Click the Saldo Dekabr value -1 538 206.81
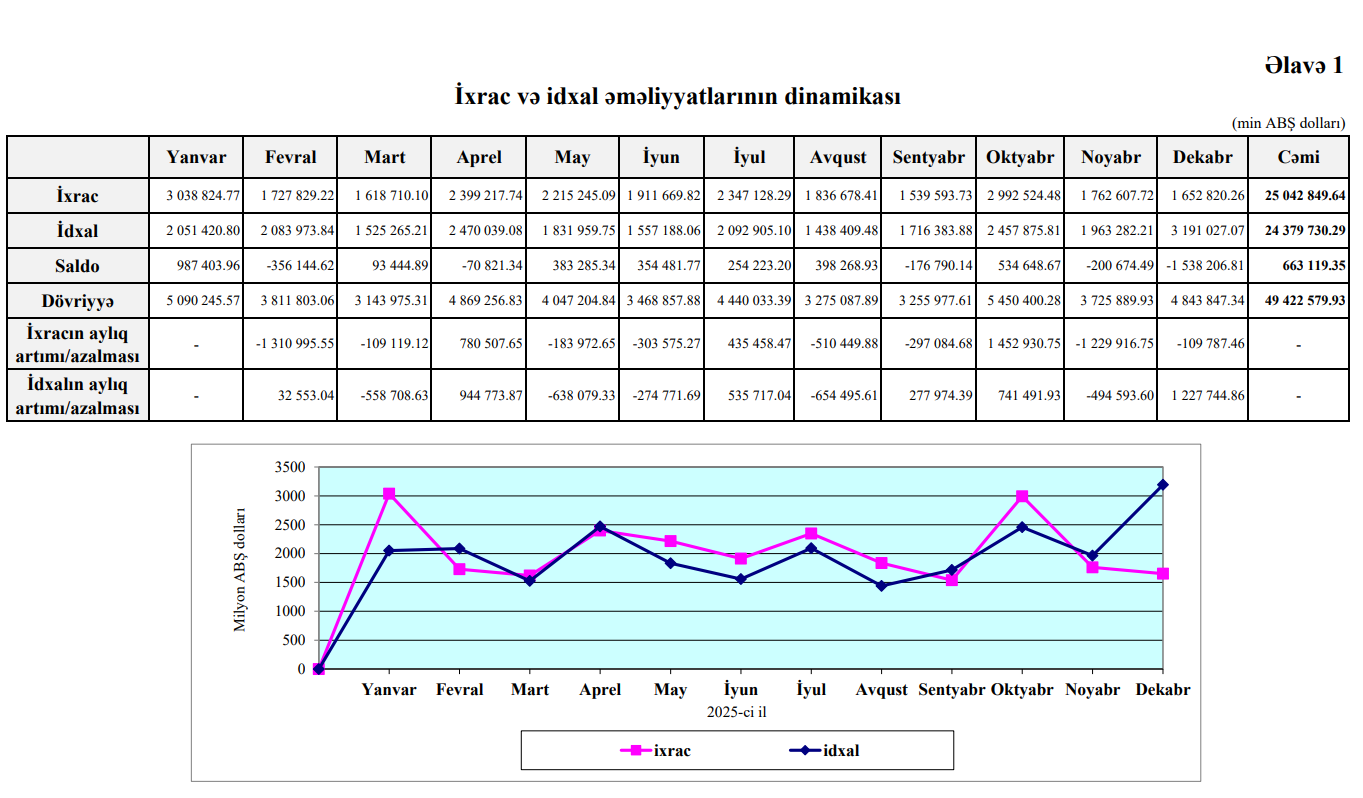 point(1203,267)
